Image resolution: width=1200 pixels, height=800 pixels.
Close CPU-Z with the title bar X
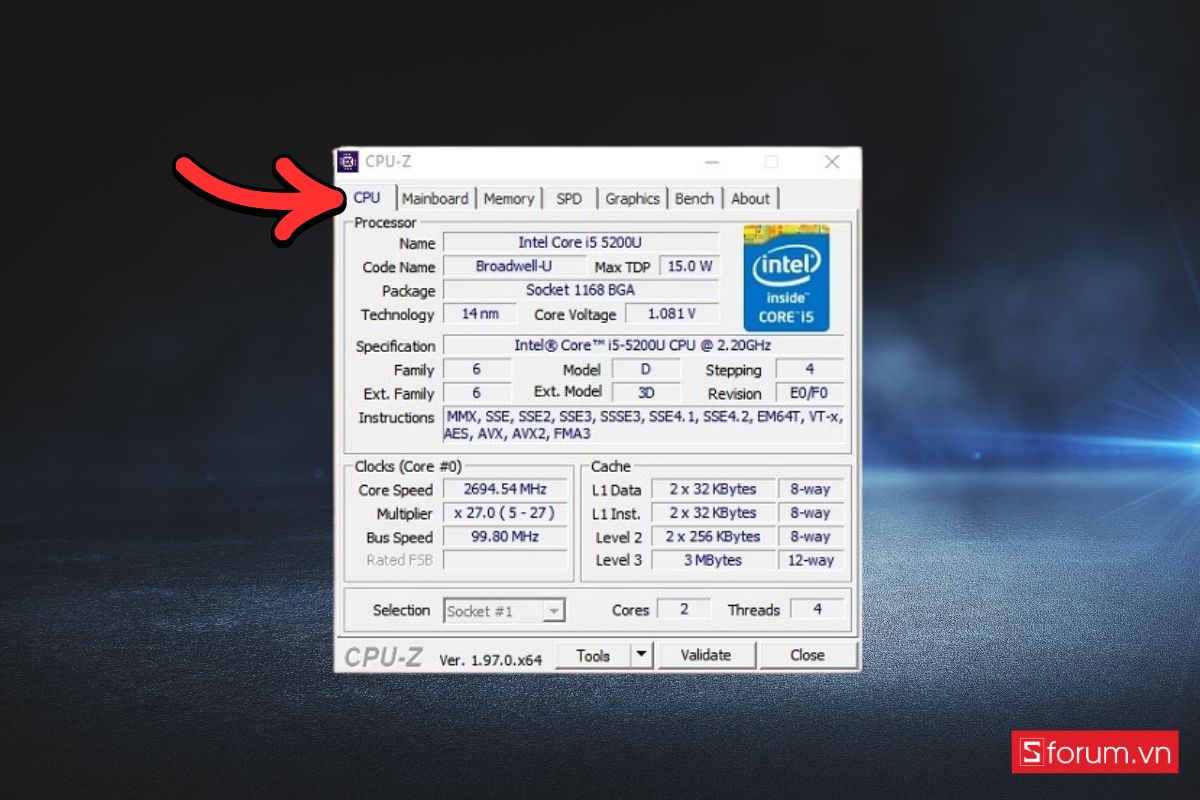click(832, 162)
